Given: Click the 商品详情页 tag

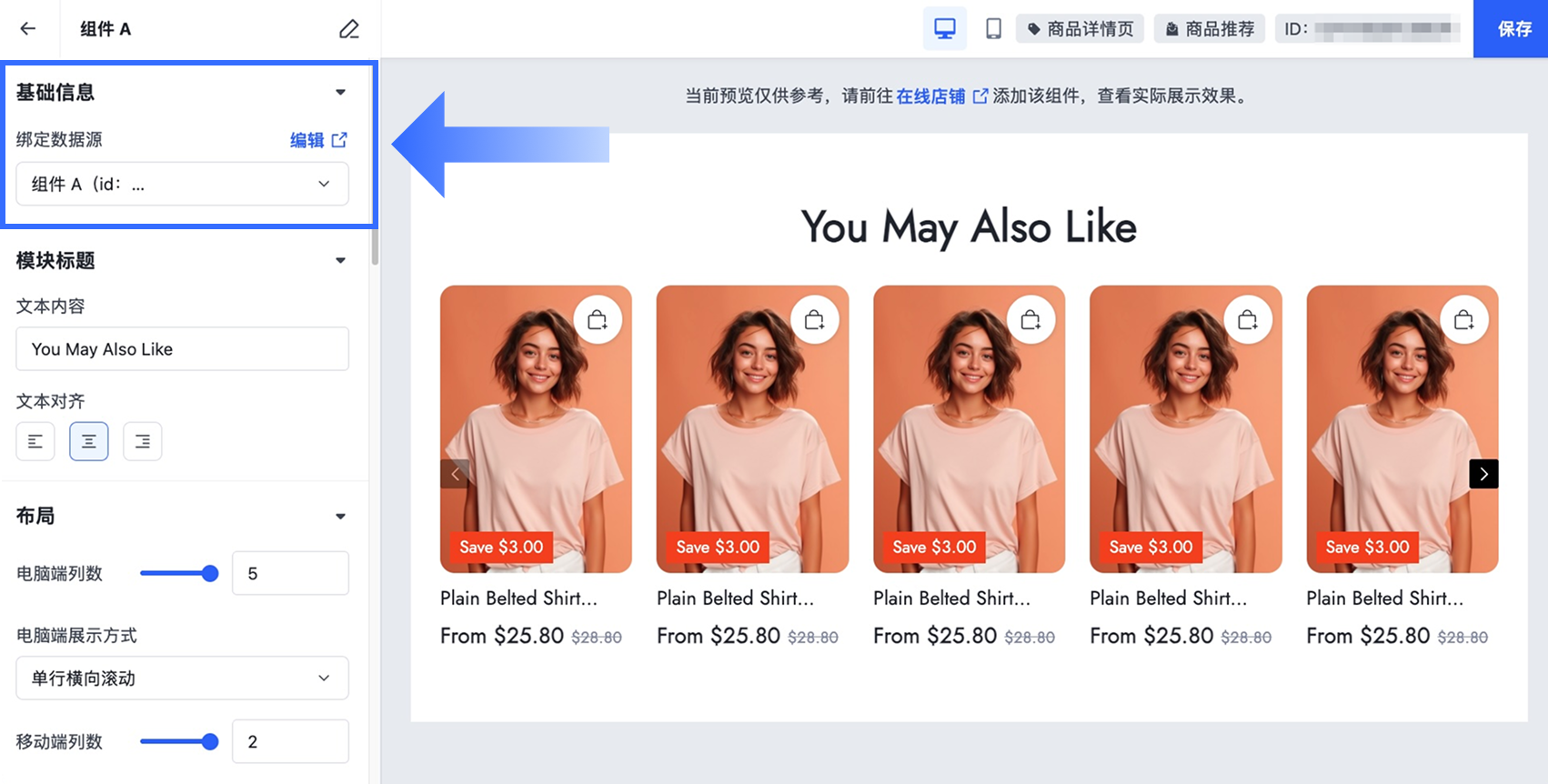Looking at the screenshot, I should click(1081, 29).
